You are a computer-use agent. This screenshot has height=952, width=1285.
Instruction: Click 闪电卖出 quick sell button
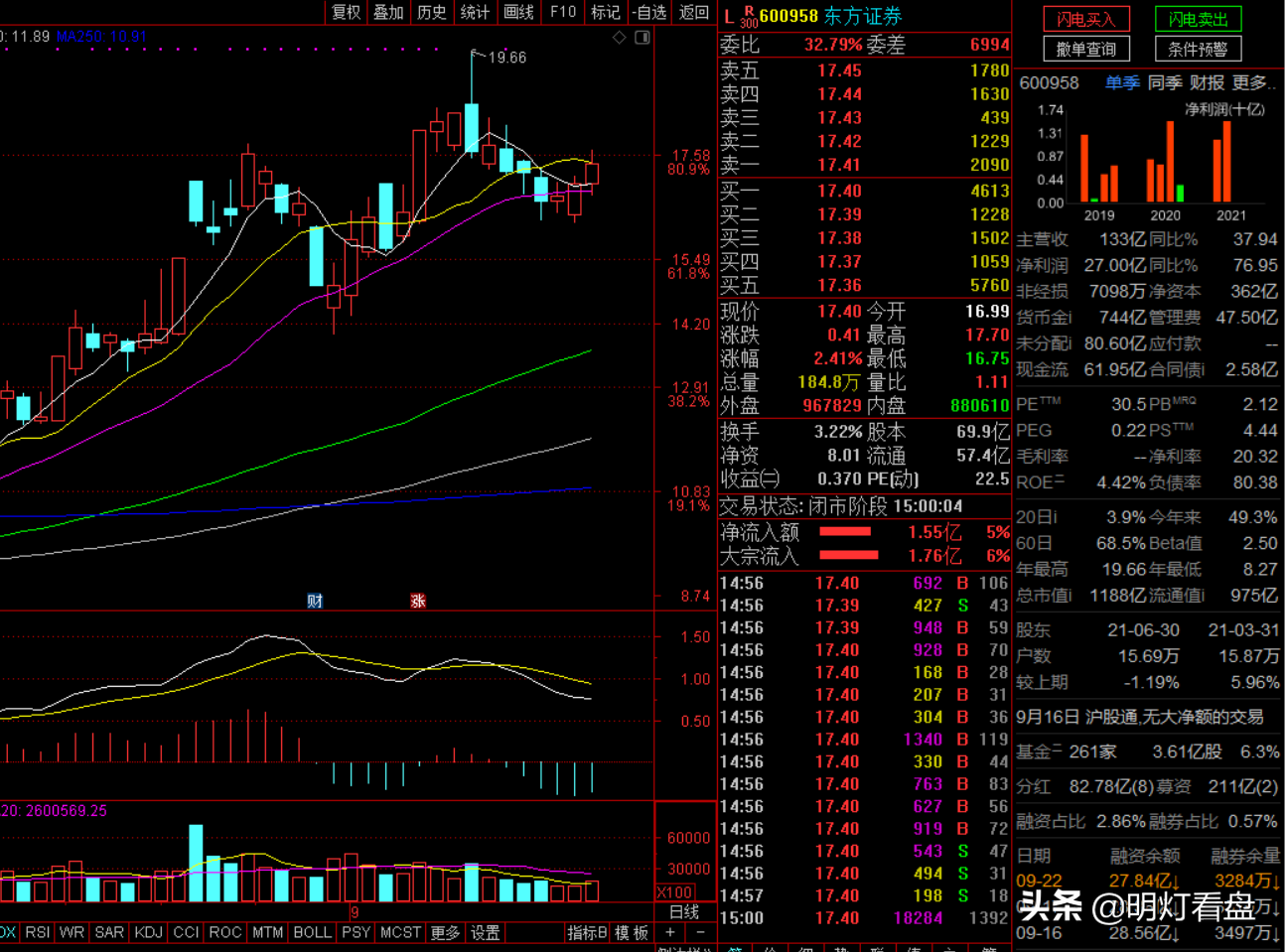point(1198,19)
